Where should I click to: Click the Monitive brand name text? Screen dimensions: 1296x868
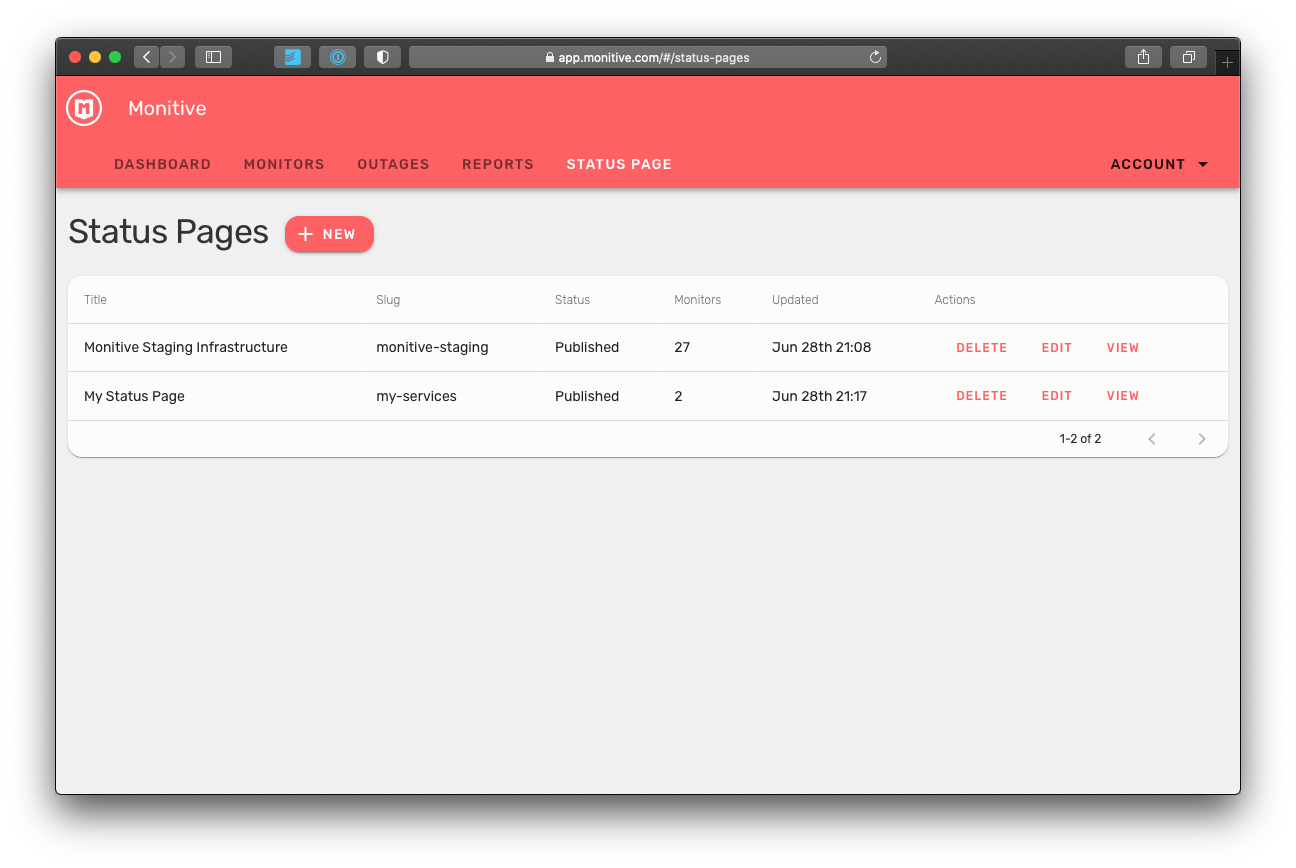(x=167, y=108)
